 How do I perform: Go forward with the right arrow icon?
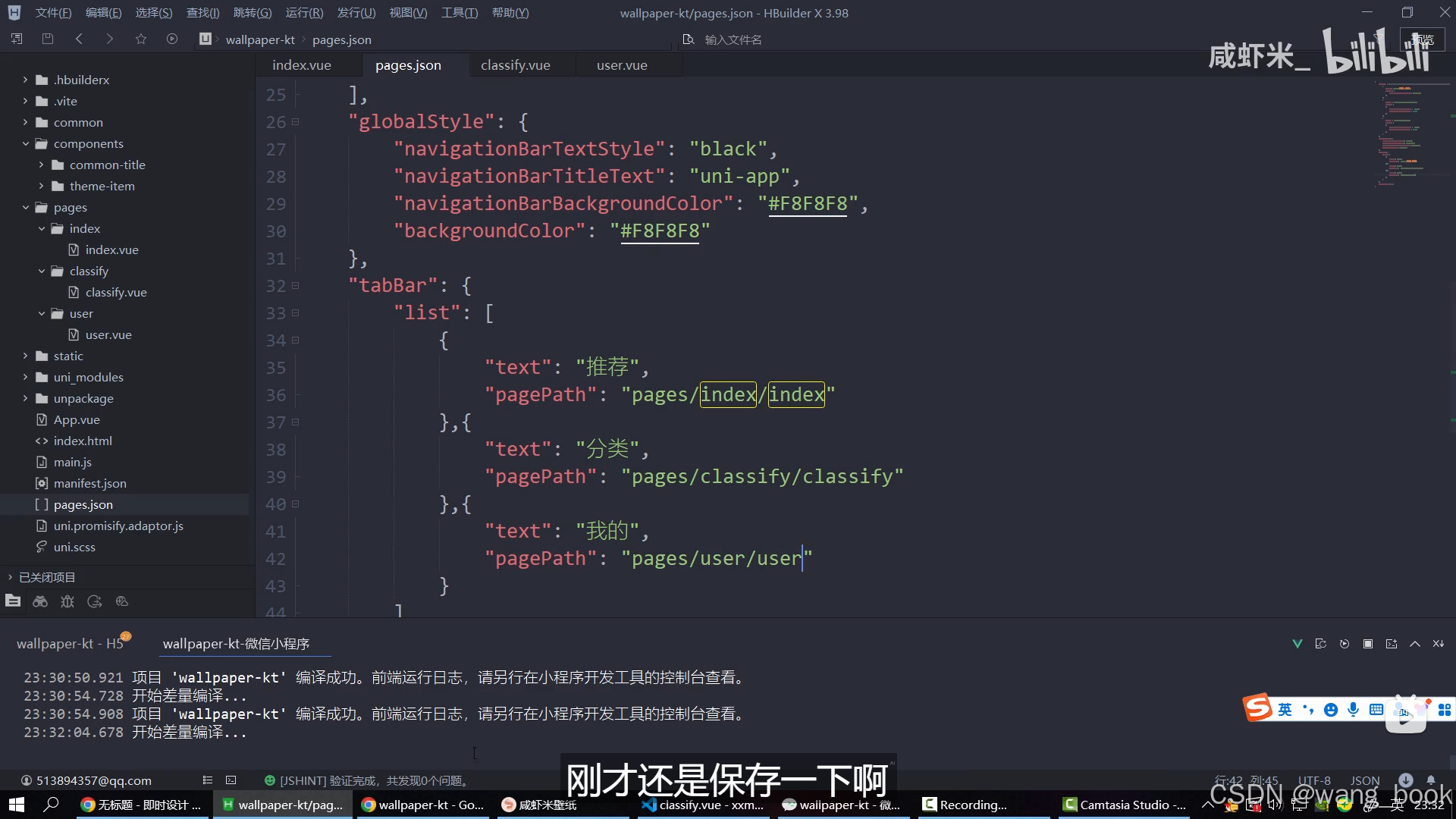click(x=110, y=39)
